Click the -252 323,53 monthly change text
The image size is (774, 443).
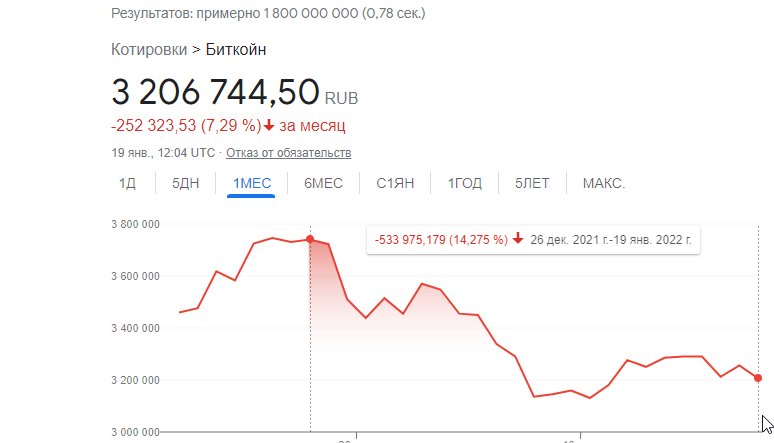[x=154, y=125]
